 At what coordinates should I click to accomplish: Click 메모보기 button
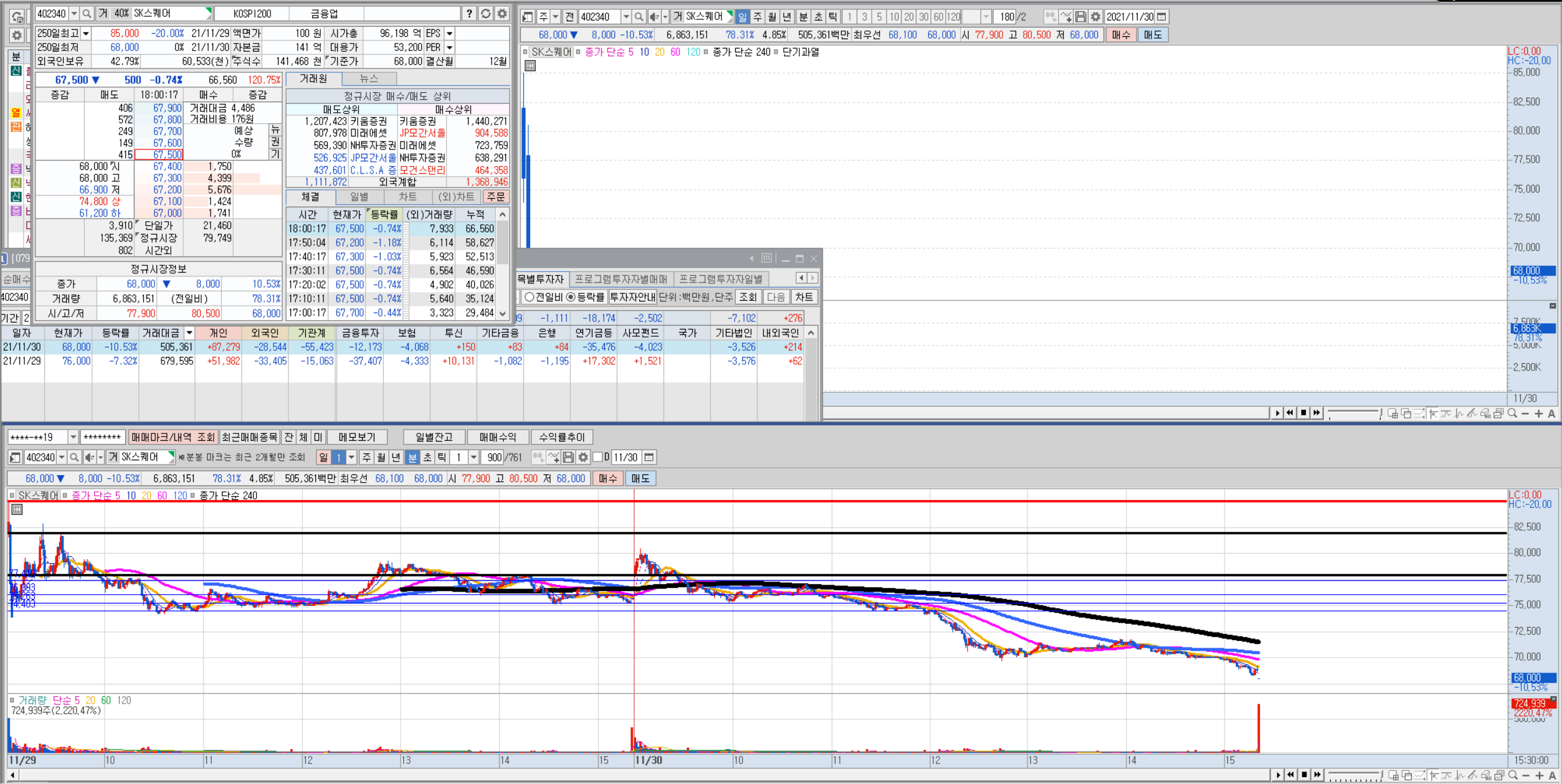tap(358, 437)
